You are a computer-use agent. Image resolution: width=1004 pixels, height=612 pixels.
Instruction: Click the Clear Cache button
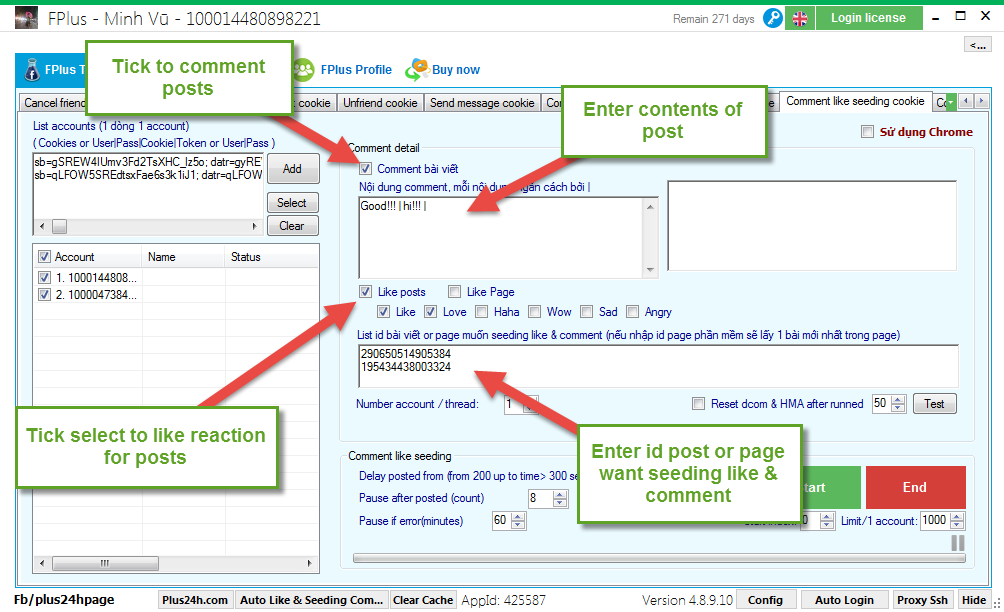point(423,600)
